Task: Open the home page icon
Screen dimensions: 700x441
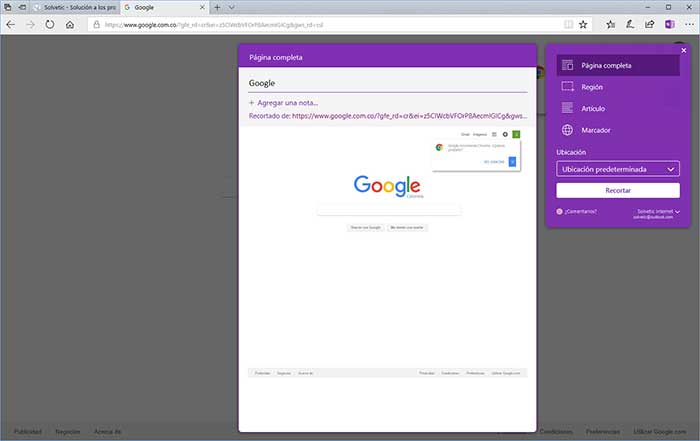Action: click(x=70, y=25)
